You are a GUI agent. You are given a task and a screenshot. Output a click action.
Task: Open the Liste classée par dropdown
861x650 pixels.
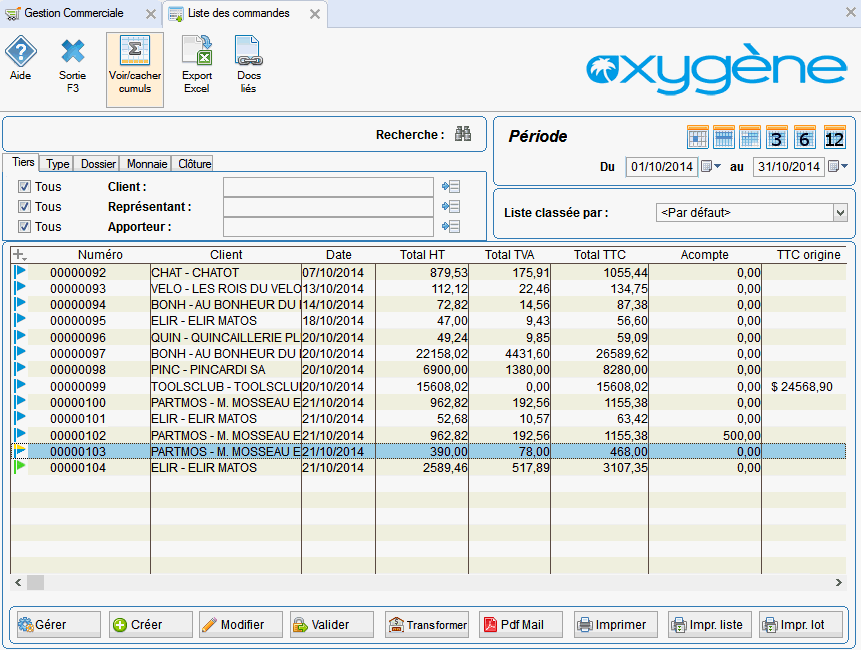[x=840, y=212]
